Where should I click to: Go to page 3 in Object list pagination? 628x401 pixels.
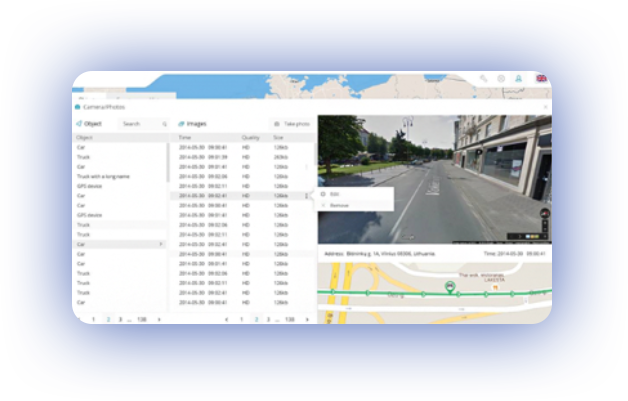coord(120,318)
